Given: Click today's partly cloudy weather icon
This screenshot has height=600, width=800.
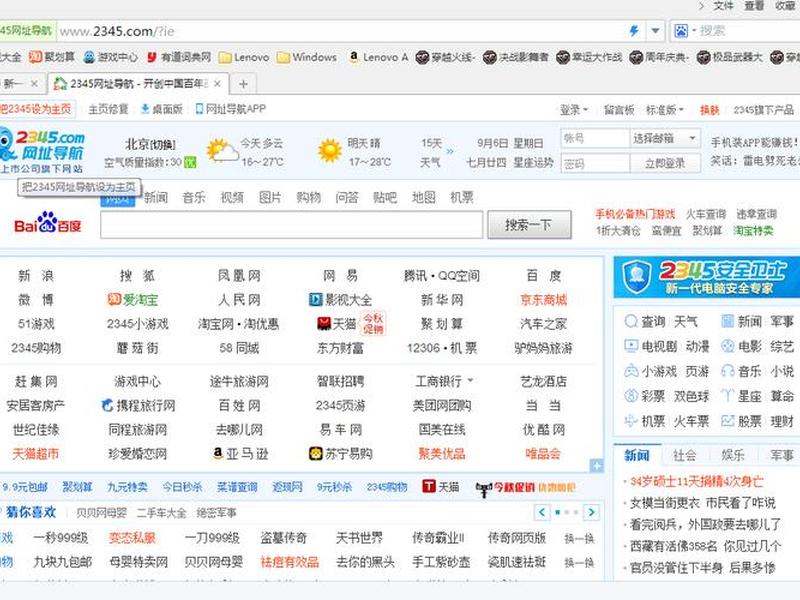Looking at the screenshot, I should click(x=222, y=152).
